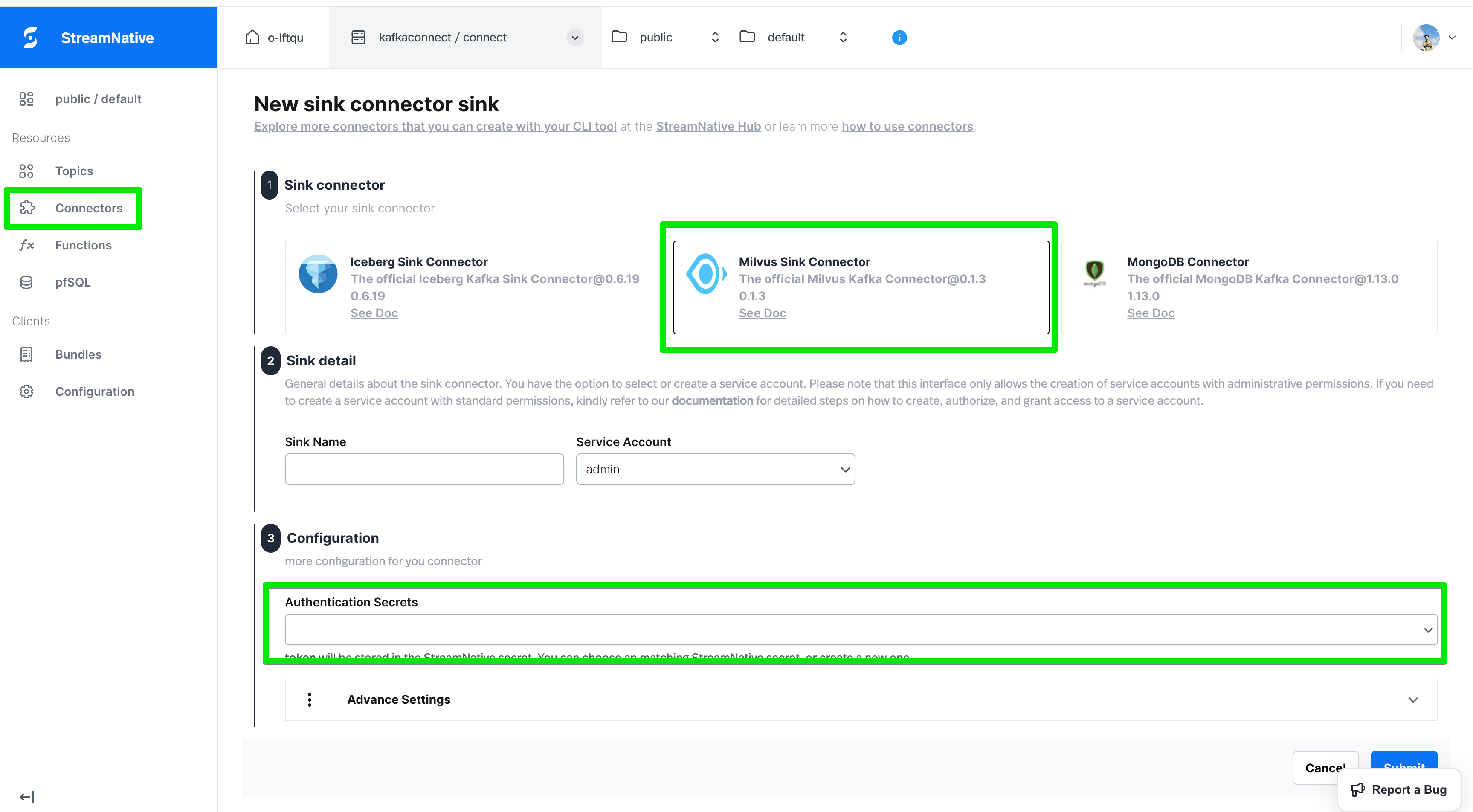Click into the Sink Name field
The height and width of the screenshot is (812, 1473).
coord(424,470)
